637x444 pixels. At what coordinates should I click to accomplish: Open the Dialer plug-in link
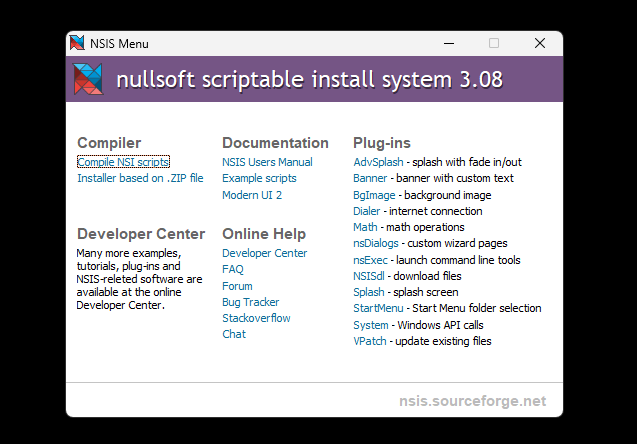[366, 211]
